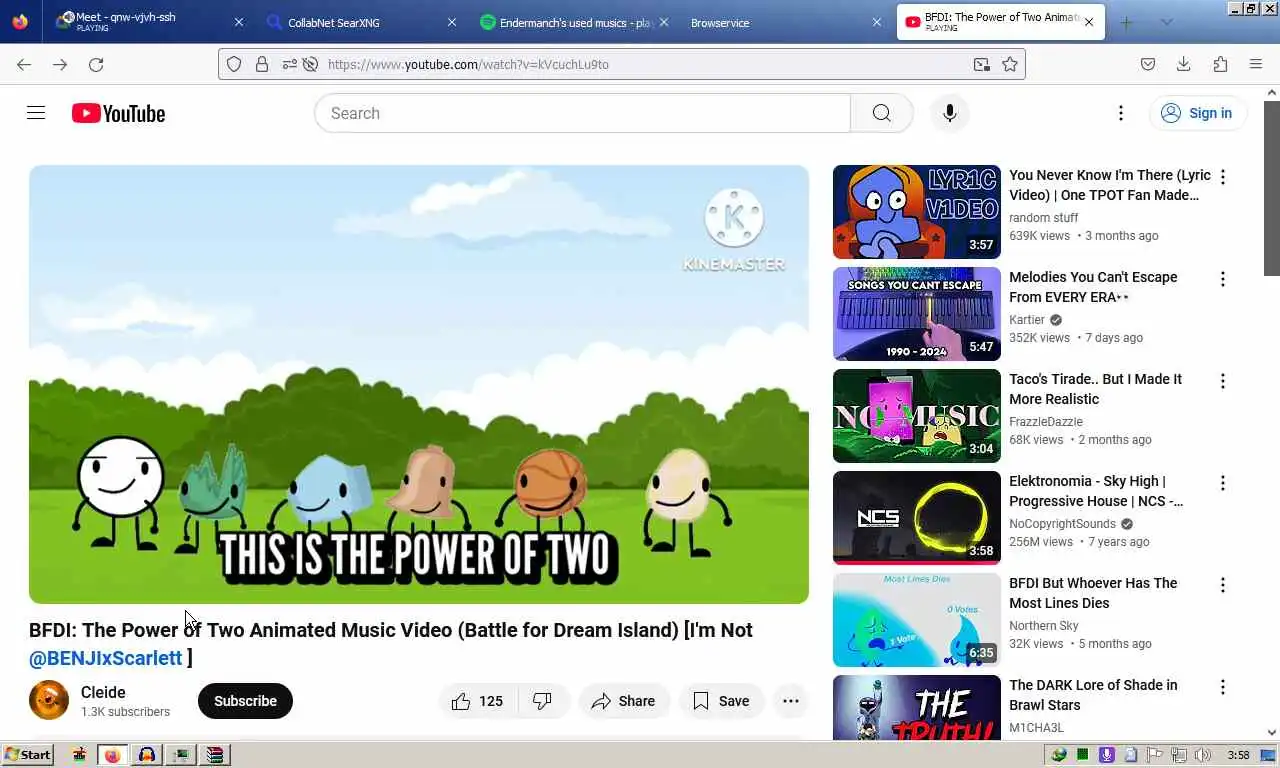Screen dimensions: 1280x768
Task: Open 'BFDI But Whoever Has The Most Lines' thumbnail
Action: pos(916,620)
